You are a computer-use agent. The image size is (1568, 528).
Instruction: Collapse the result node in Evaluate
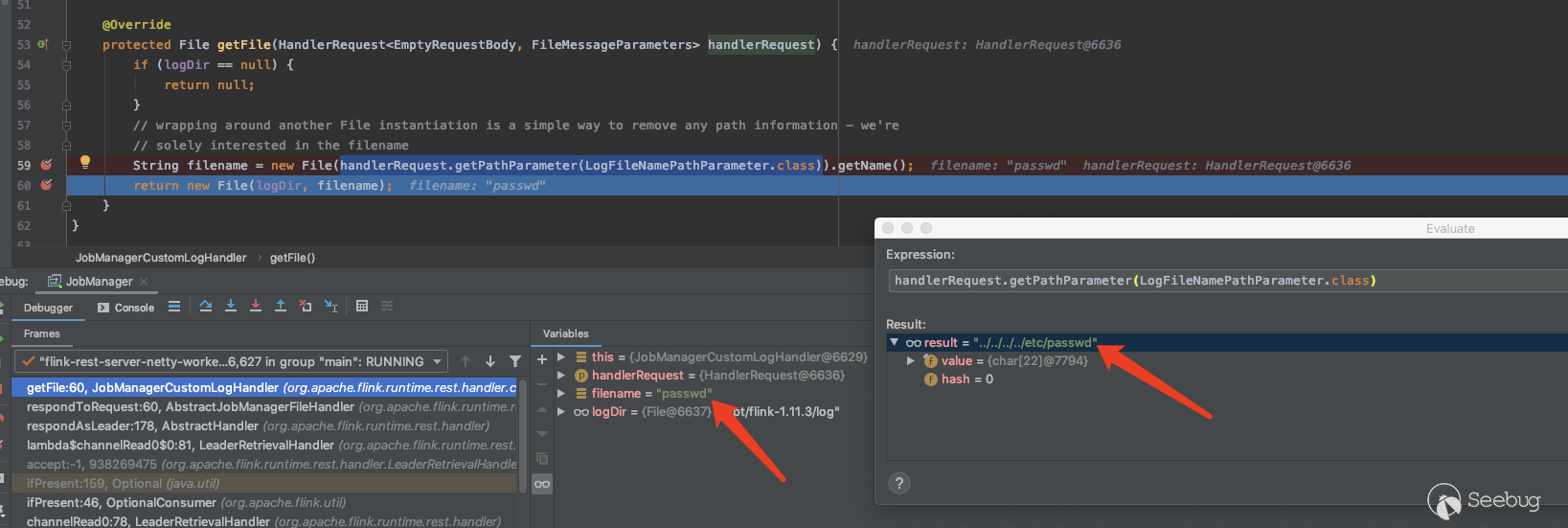895,343
